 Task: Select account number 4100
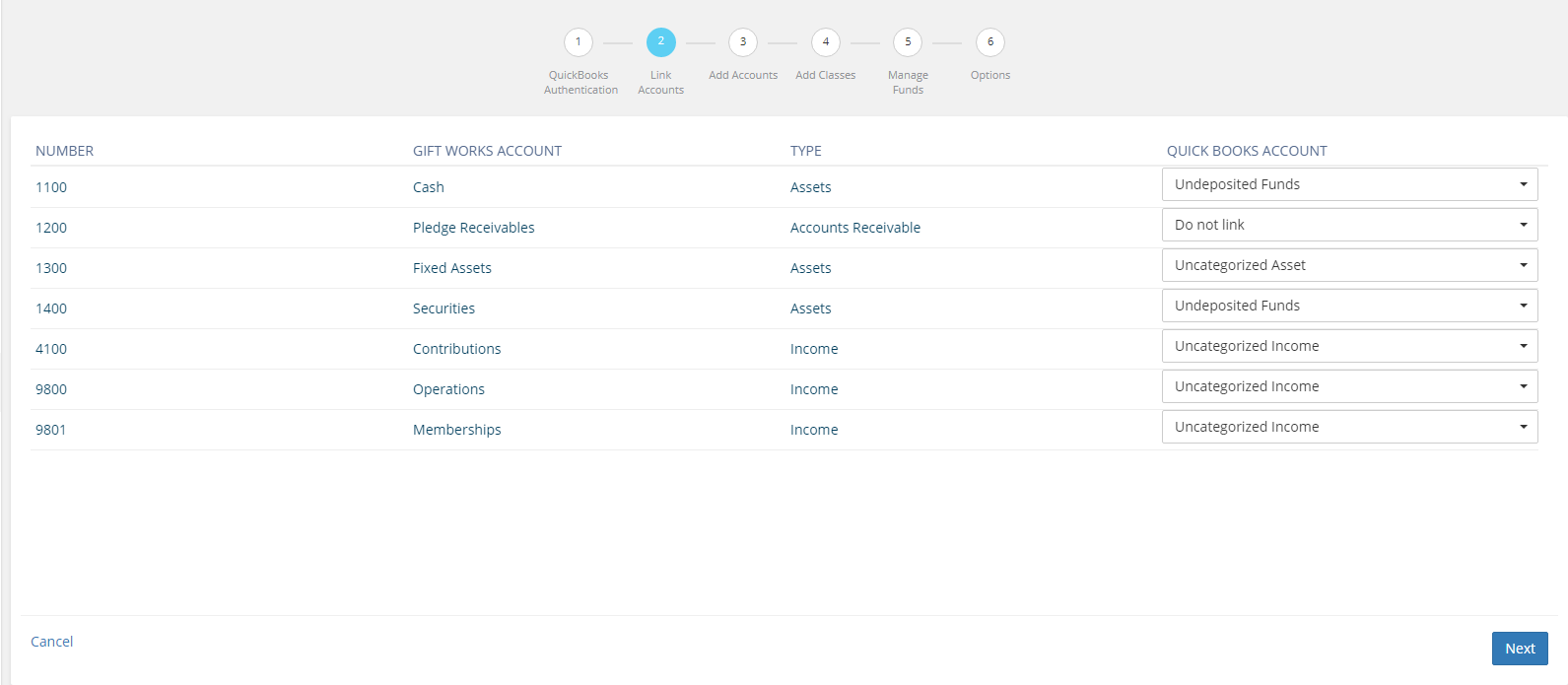(51, 349)
